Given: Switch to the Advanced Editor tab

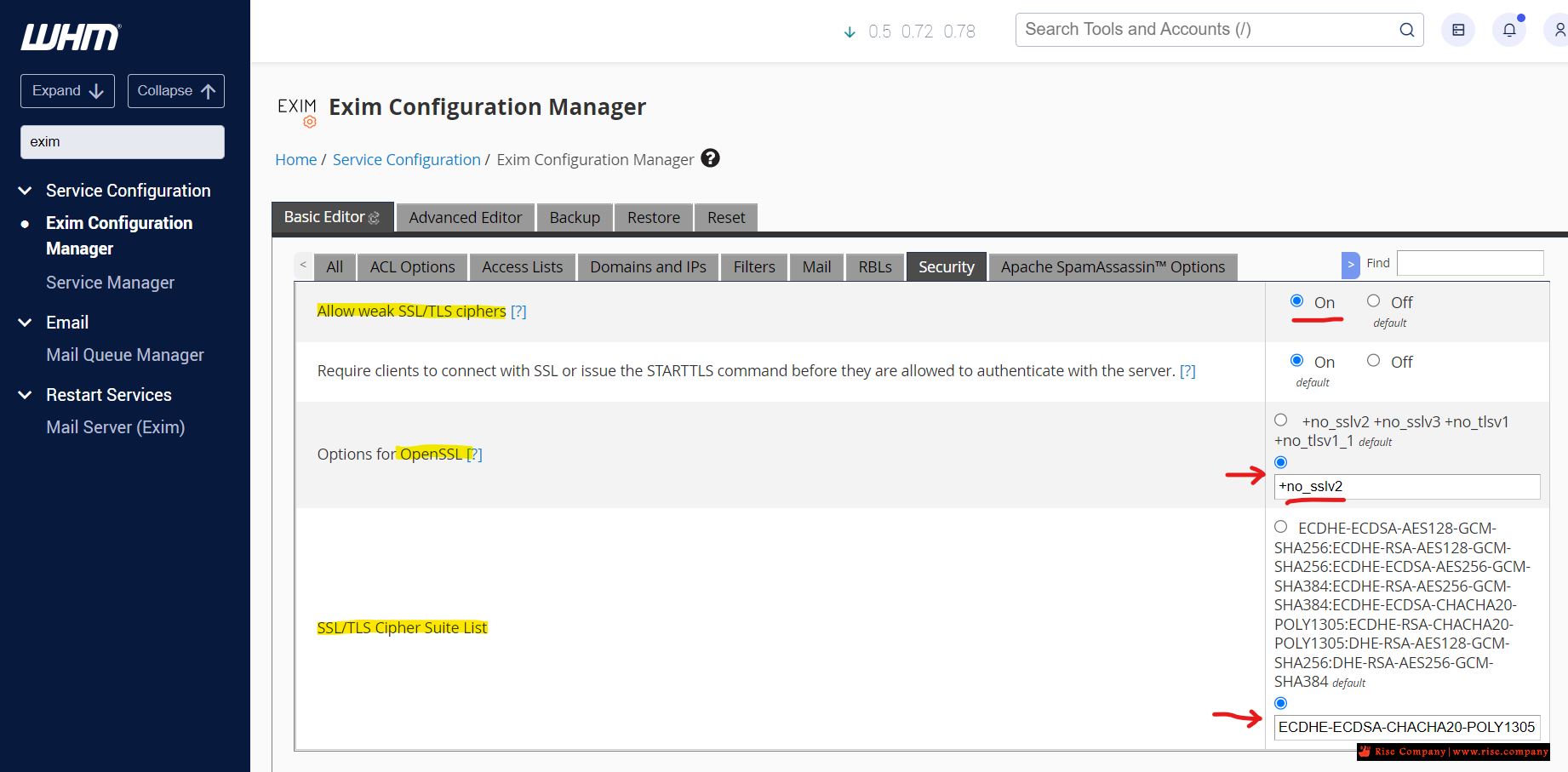Looking at the screenshot, I should 465,218.
